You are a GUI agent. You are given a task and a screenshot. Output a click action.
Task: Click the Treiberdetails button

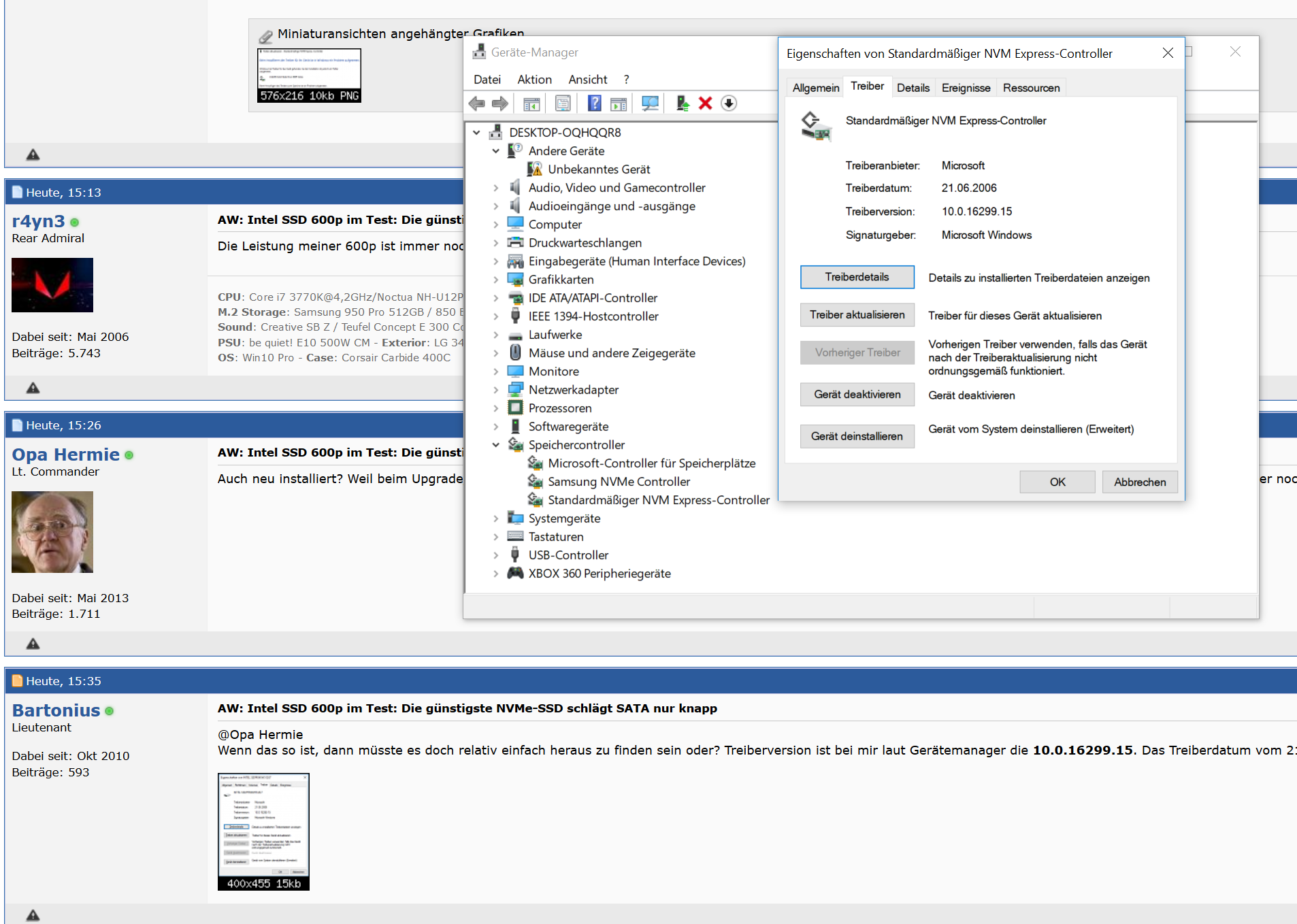coord(857,277)
